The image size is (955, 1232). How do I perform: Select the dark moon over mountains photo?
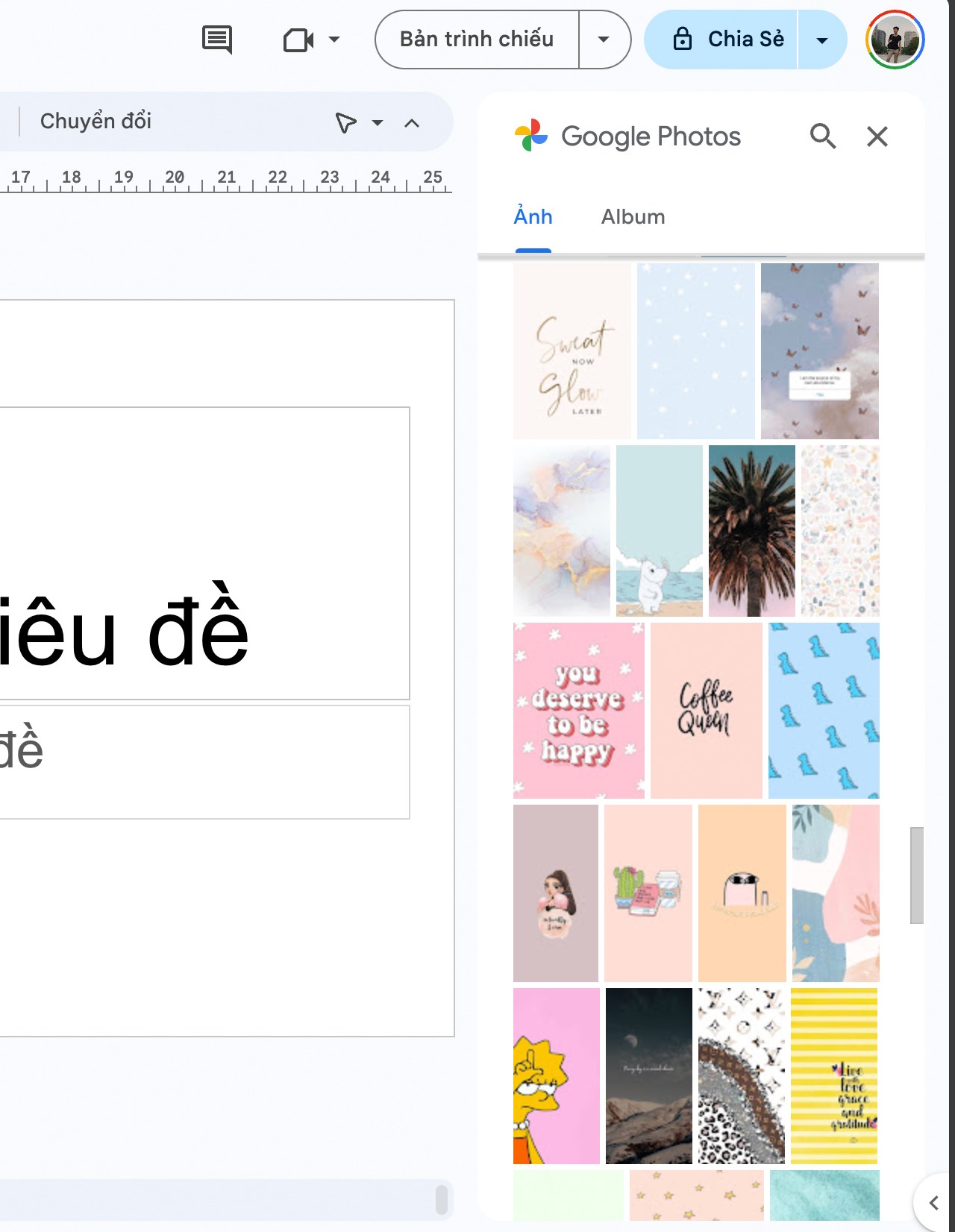tap(649, 1076)
